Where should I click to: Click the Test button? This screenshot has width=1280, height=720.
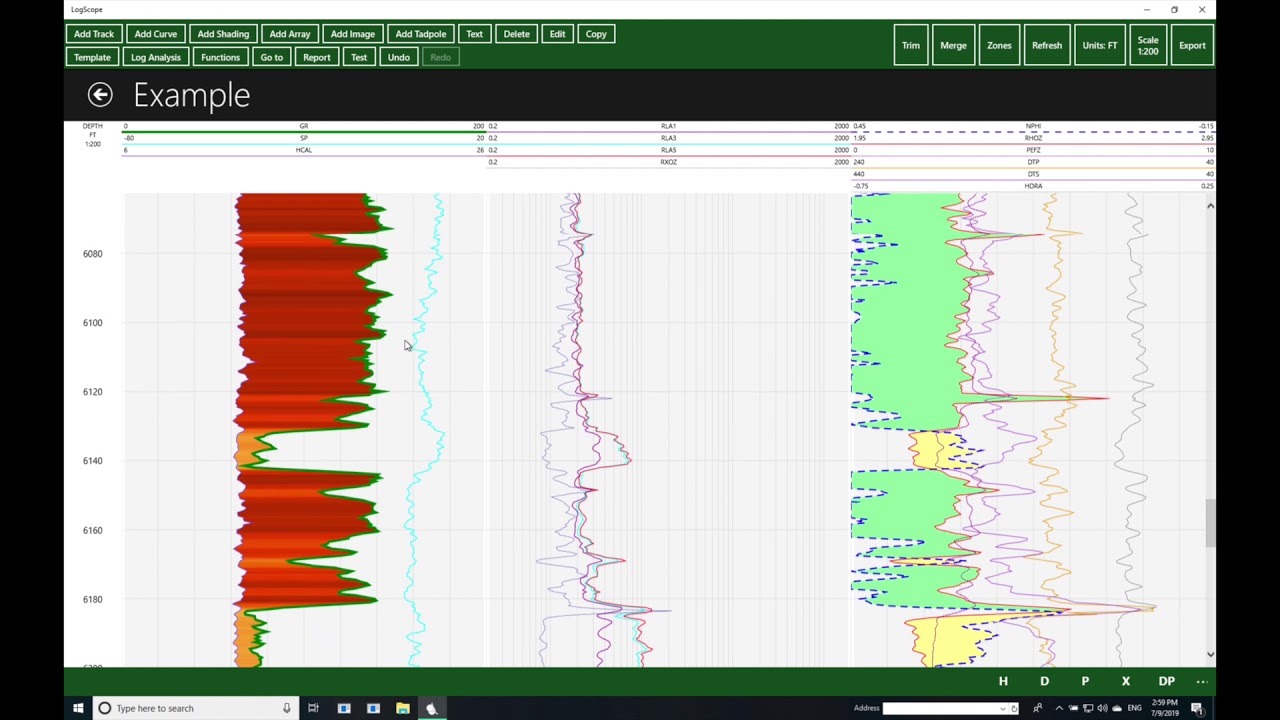(359, 57)
